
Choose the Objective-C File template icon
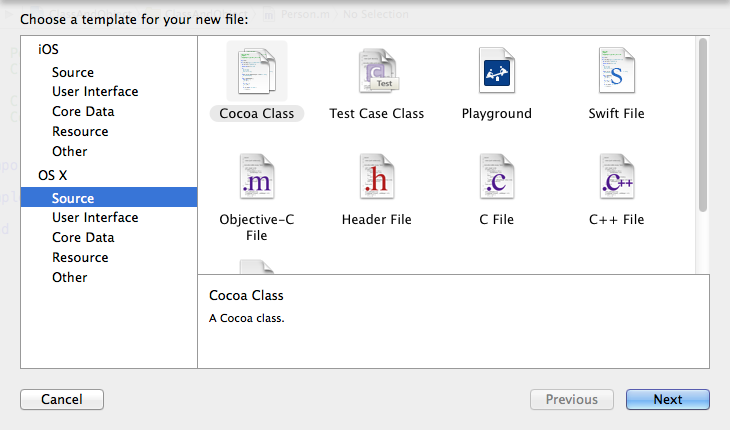pyautogui.click(x=257, y=179)
